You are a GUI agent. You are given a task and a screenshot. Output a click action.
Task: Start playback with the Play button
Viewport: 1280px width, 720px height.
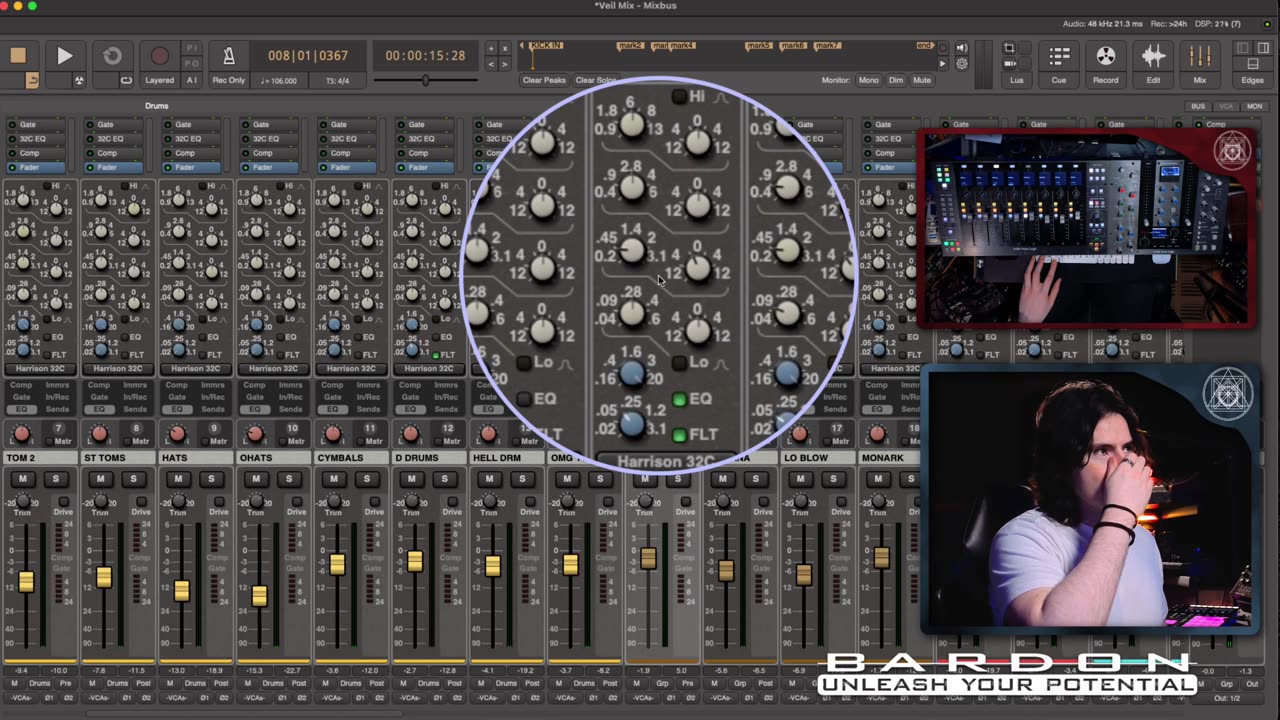tap(64, 56)
